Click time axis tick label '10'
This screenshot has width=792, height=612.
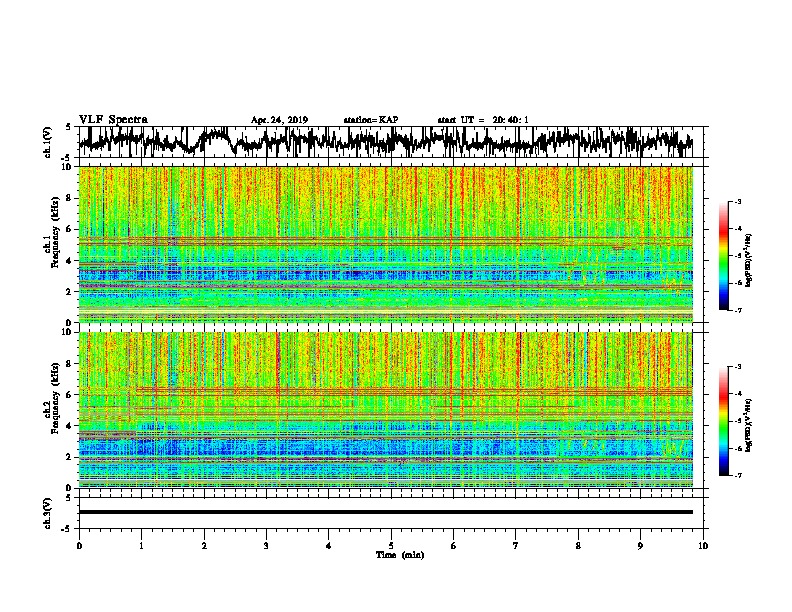pyautogui.click(x=703, y=546)
